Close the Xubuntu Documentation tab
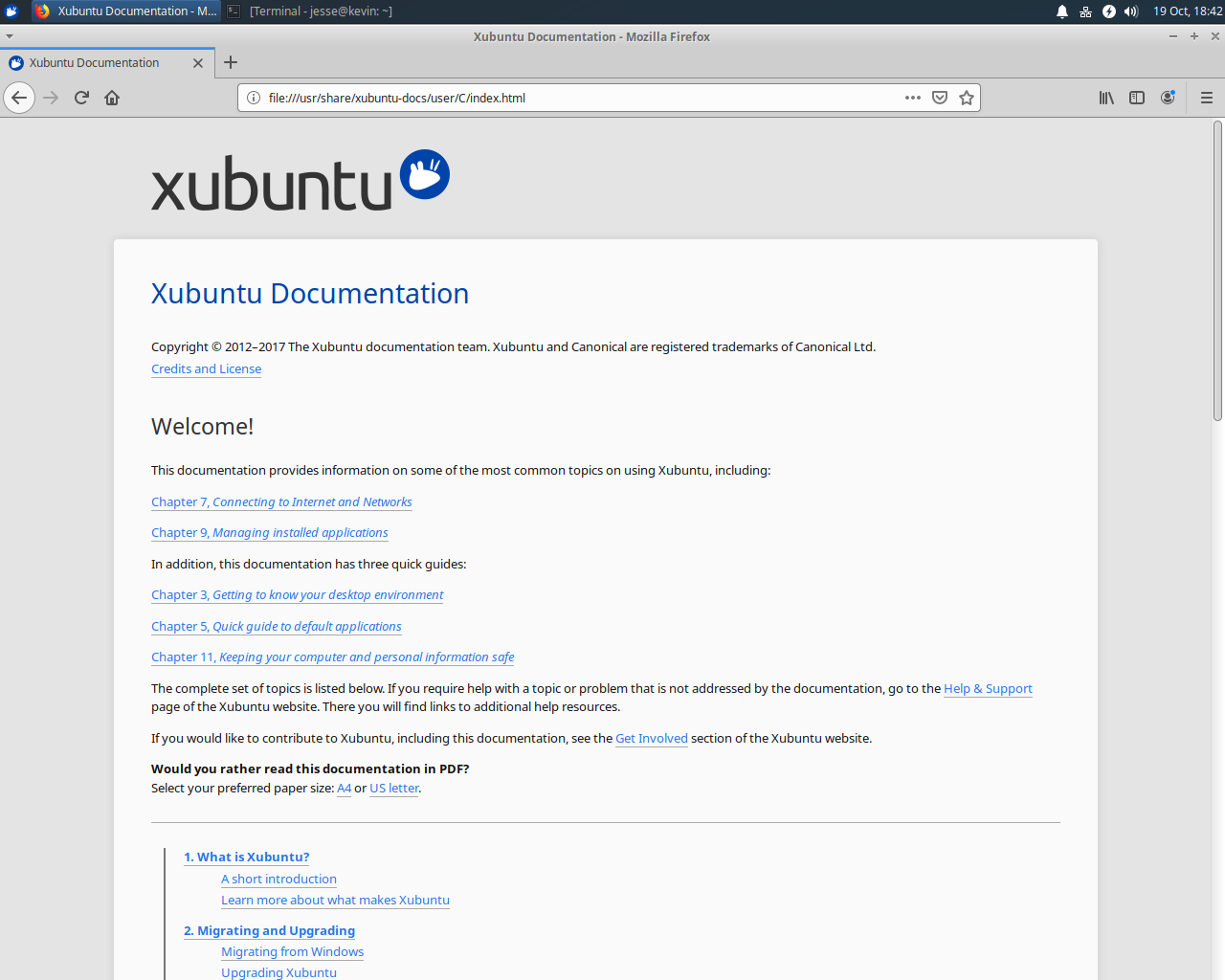 (198, 63)
